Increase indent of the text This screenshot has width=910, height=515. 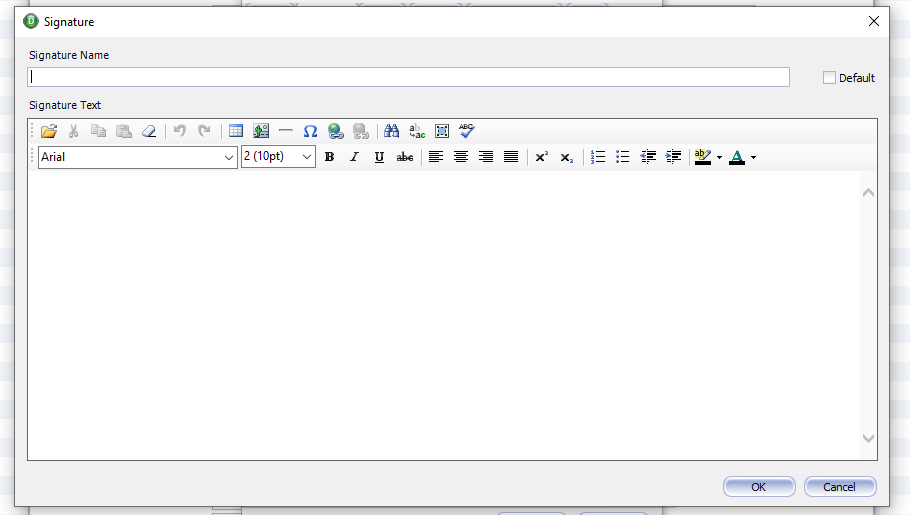673,157
